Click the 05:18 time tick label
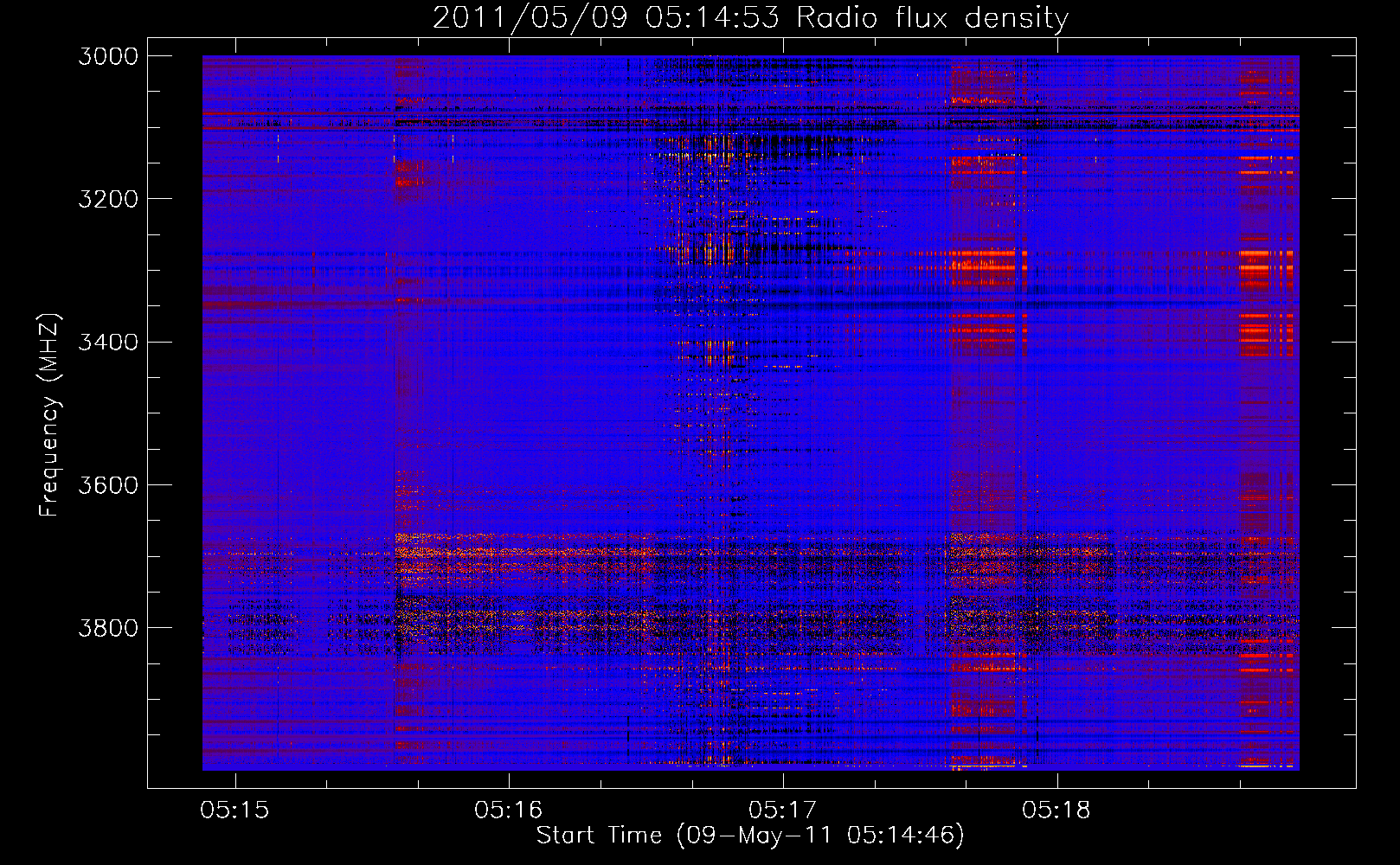 point(1056,811)
